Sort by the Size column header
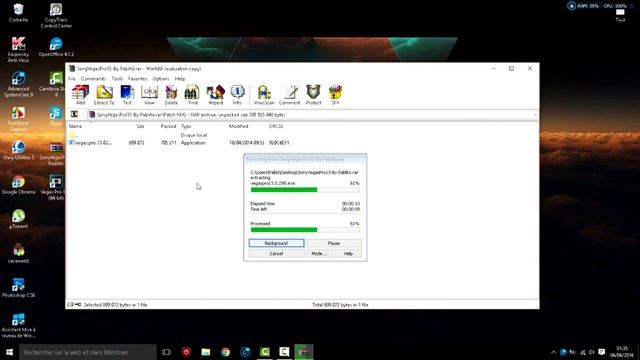Image resolution: width=640 pixels, height=360 pixels. pyautogui.click(x=140, y=126)
